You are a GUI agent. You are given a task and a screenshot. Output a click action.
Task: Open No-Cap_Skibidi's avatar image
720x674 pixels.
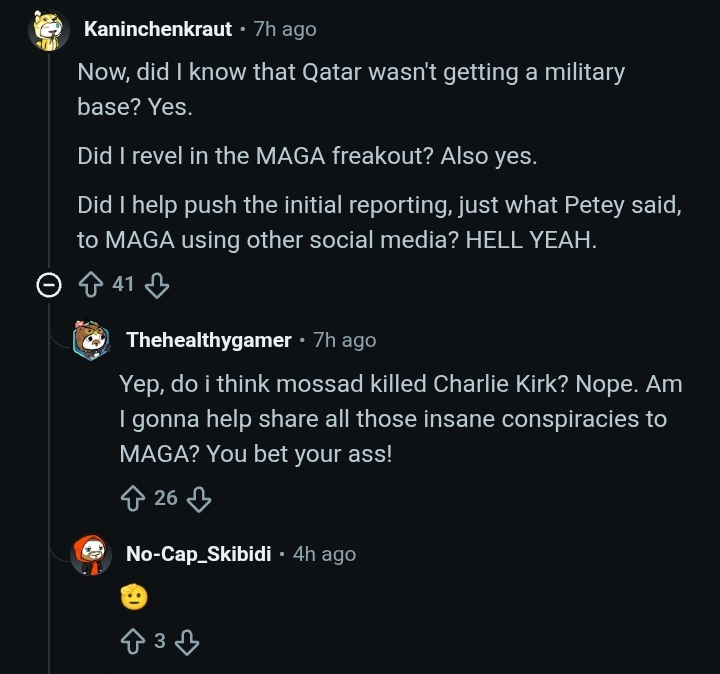pyautogui.click(x=91, y=554)
